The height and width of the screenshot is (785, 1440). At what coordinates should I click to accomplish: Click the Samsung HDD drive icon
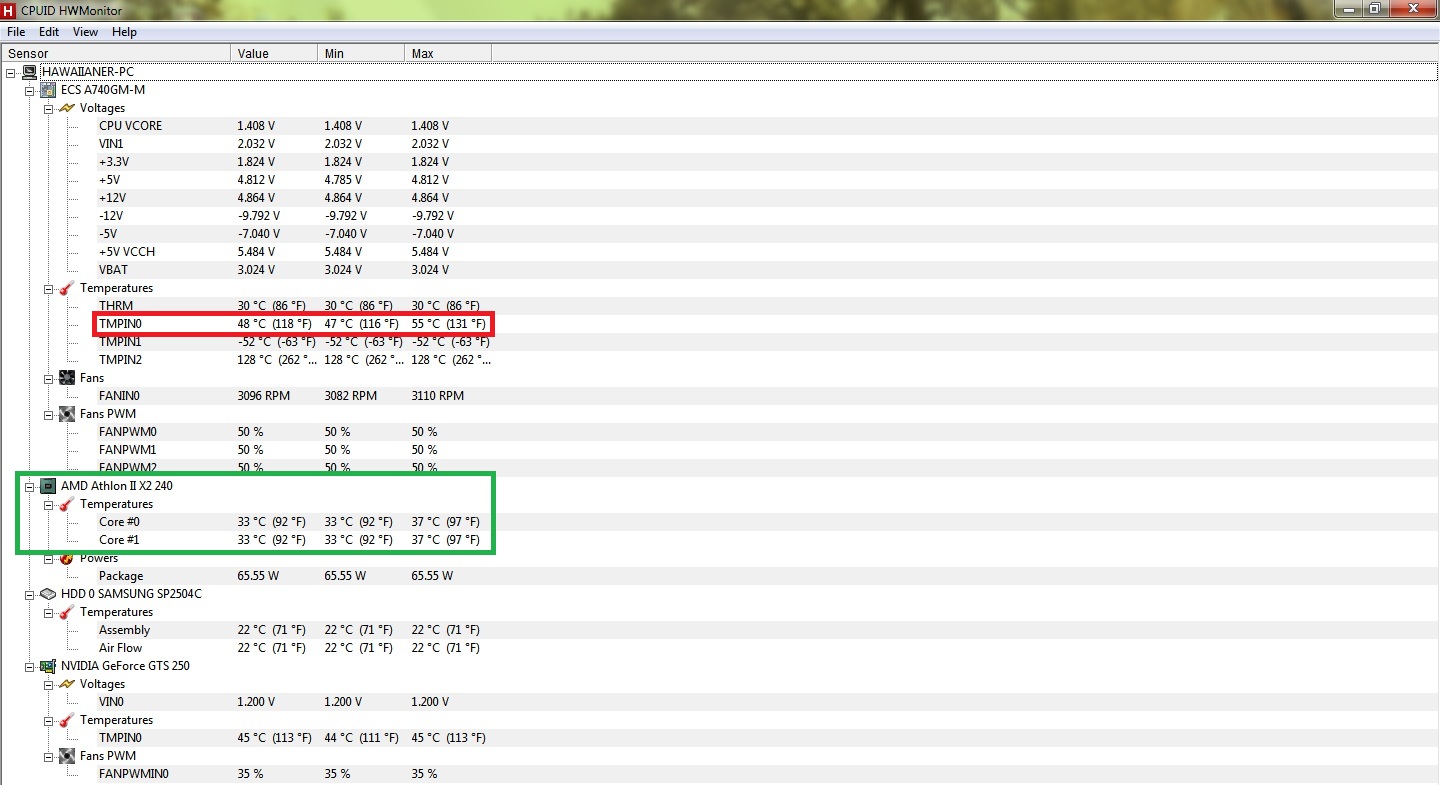(48, 594)
